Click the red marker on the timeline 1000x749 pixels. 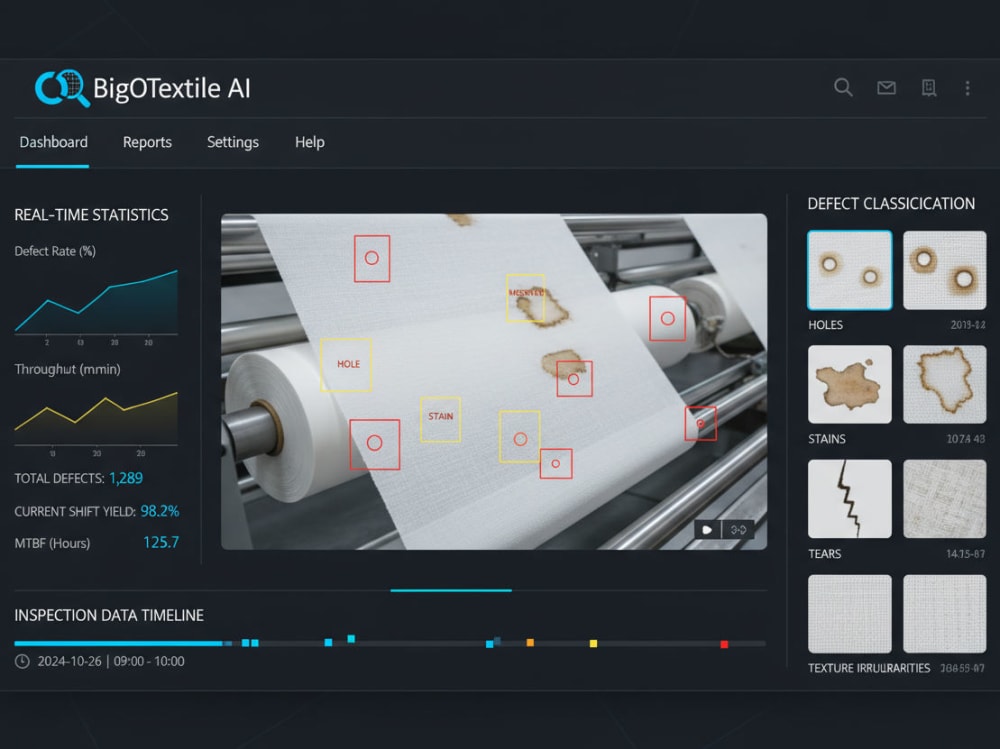click(x=724, y=644)
